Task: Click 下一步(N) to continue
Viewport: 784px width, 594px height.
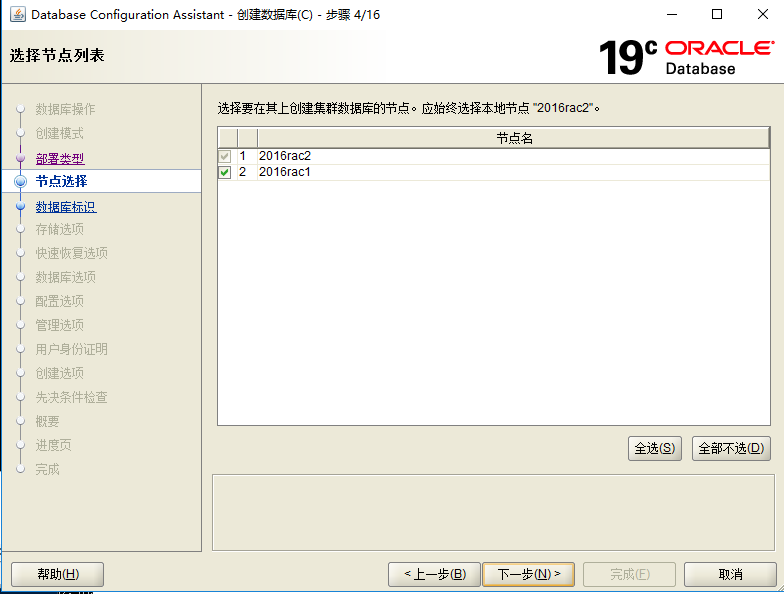Action: coord(529,574)
